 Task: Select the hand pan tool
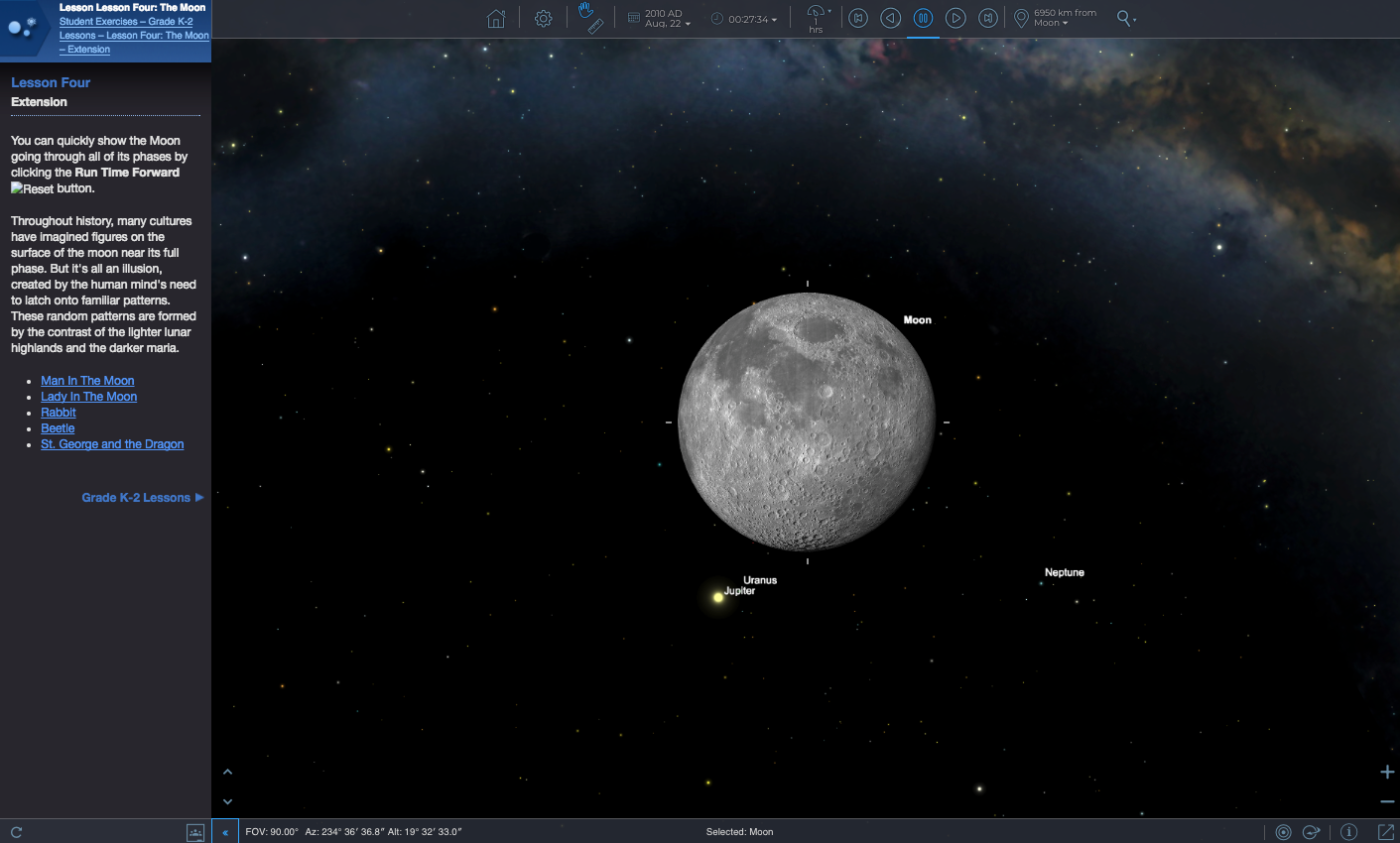[585, 10]
